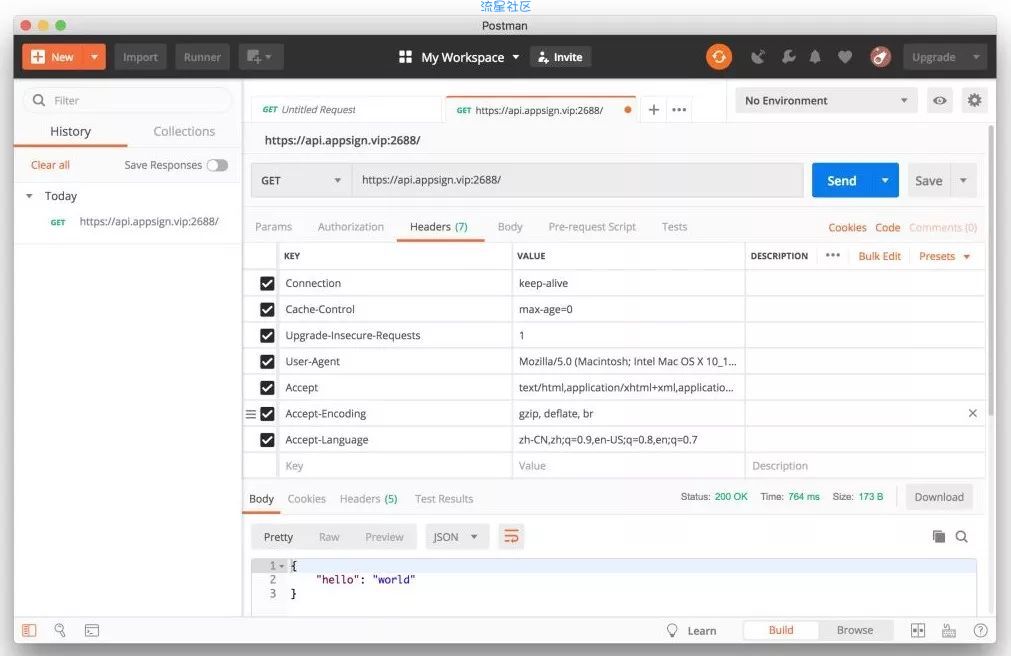Click the blue Send button
The height and width of the screenshot is (656, 1011).
[x=841, y=181]
